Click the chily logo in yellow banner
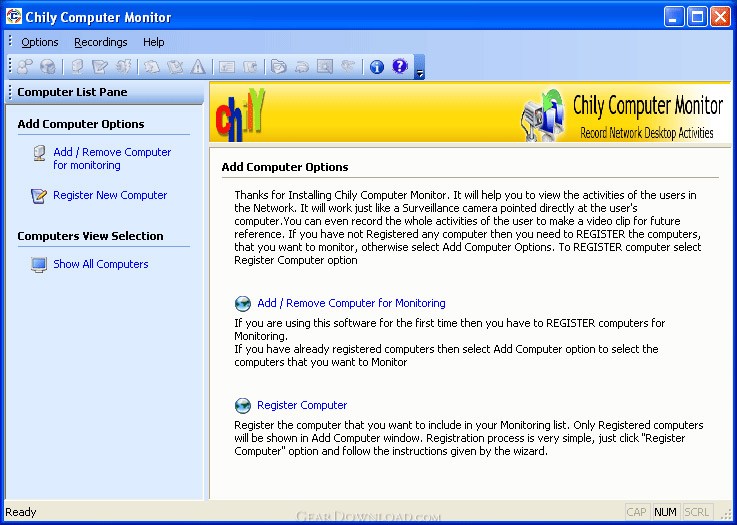This screenshot has width=737, height=525. tap(241, 115)
